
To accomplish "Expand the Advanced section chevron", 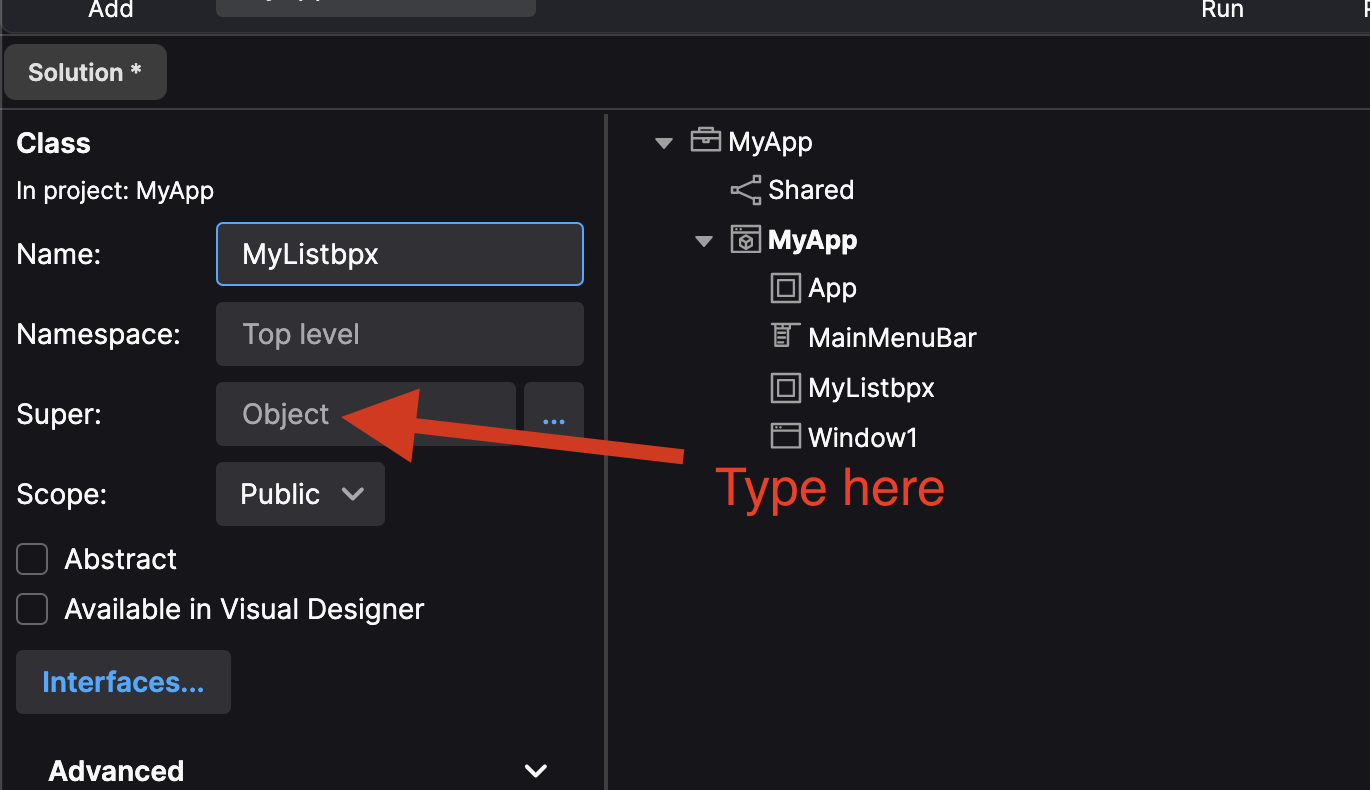I will pos(536,771).
